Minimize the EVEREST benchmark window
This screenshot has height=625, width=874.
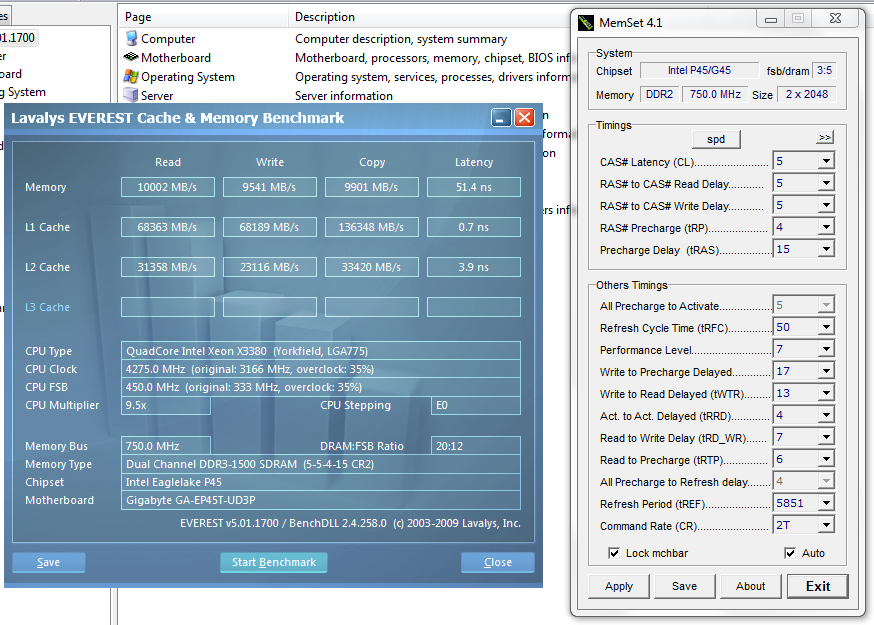[x=501, y=118]
